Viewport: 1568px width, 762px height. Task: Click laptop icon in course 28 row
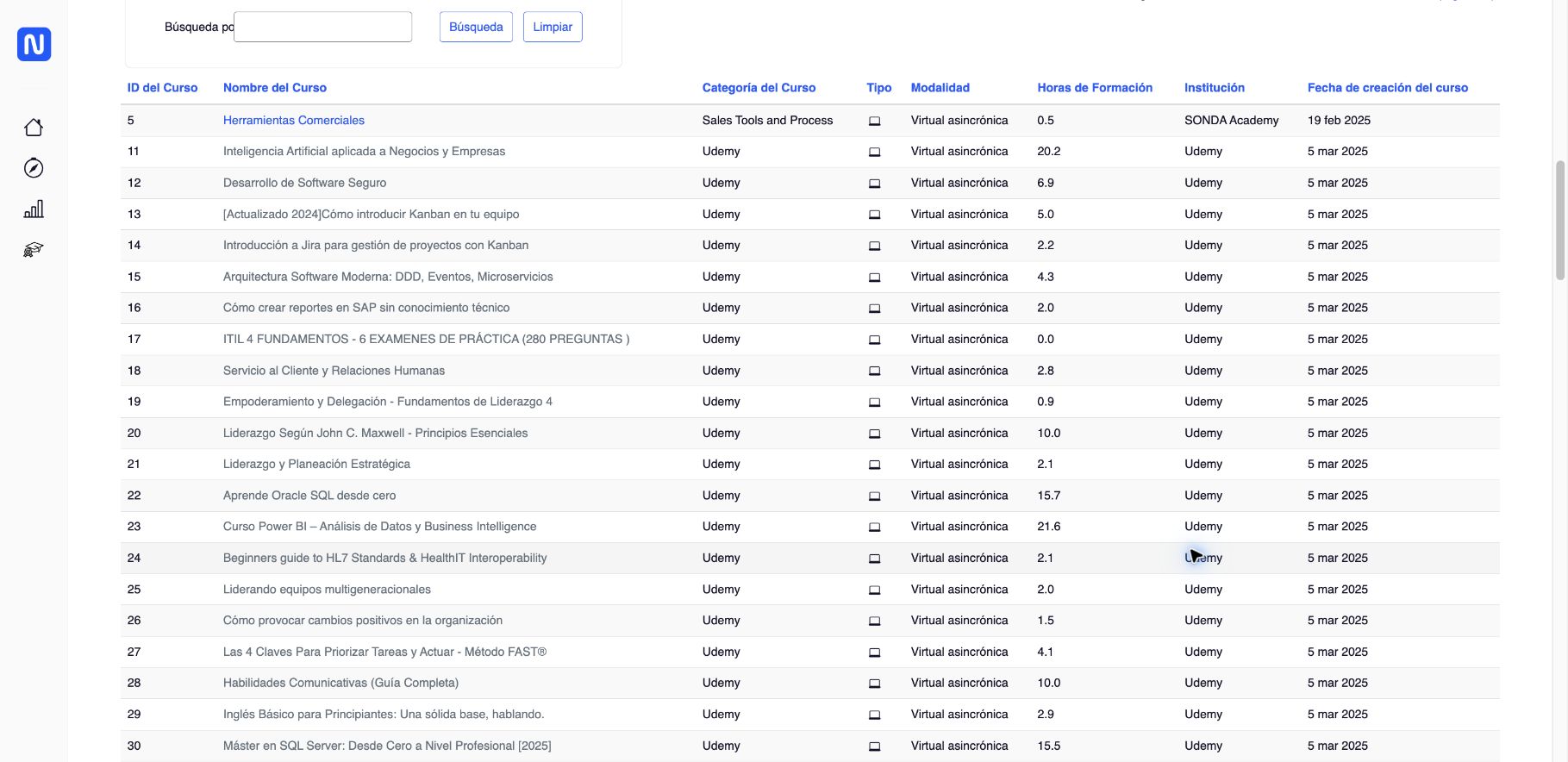[874, 684]
